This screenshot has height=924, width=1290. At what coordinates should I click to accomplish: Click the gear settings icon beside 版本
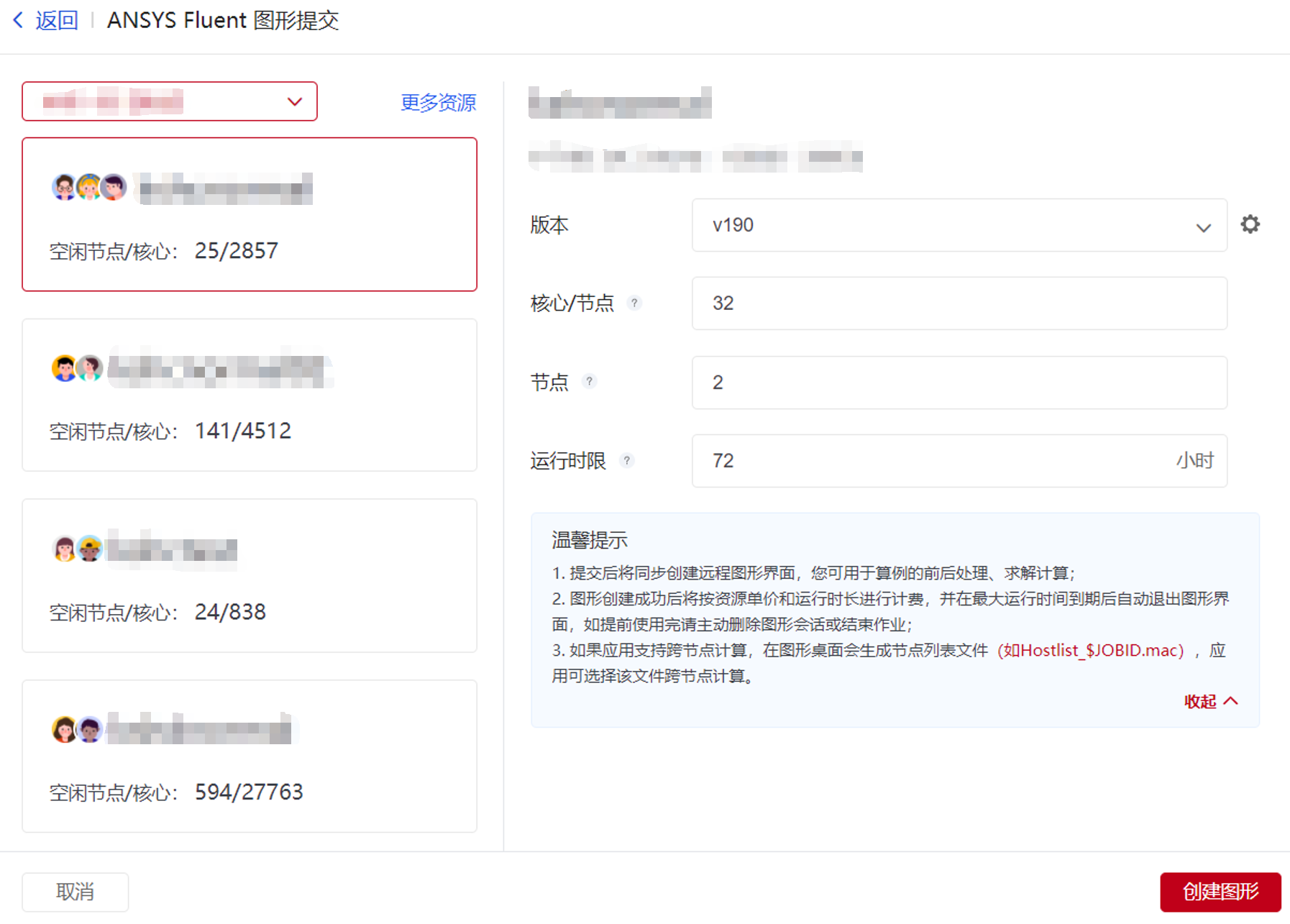coord(1250,224)
